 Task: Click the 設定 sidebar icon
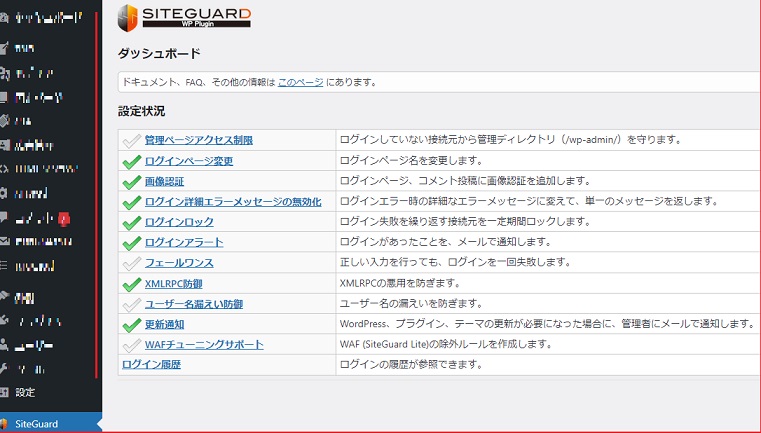click(x=4, y=392)
